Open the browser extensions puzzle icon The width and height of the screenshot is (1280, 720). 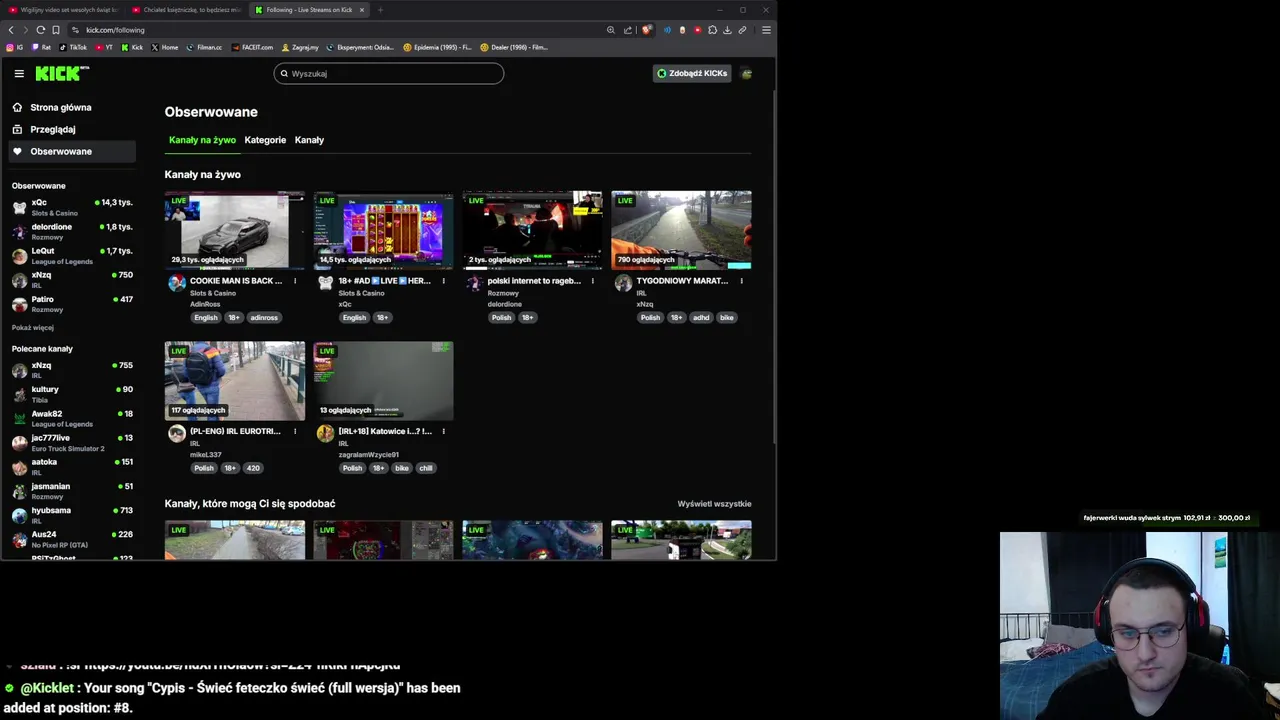[x=712, y=30]
